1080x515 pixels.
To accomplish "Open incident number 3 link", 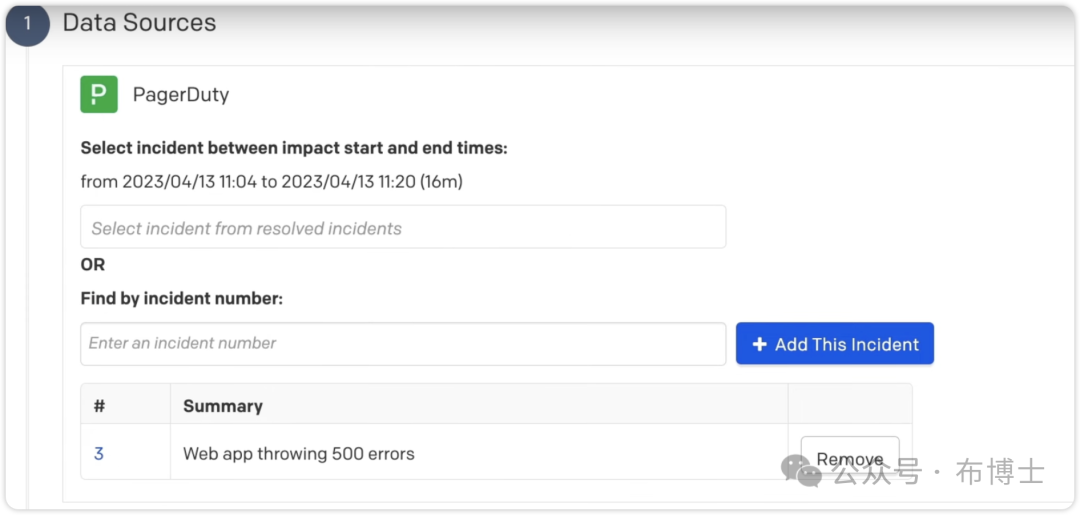I will coord(99,454).
